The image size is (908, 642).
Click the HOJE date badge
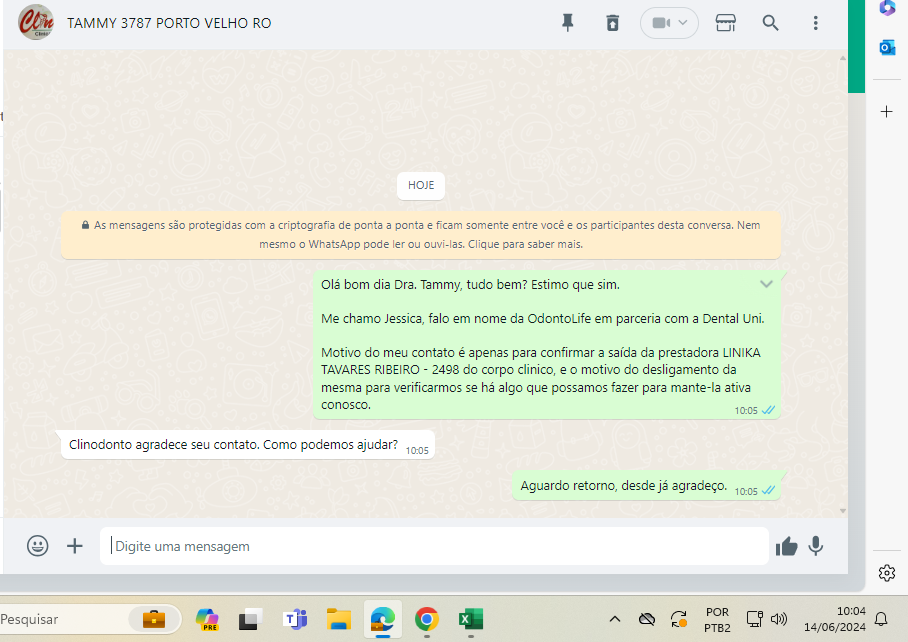point(421,185)
